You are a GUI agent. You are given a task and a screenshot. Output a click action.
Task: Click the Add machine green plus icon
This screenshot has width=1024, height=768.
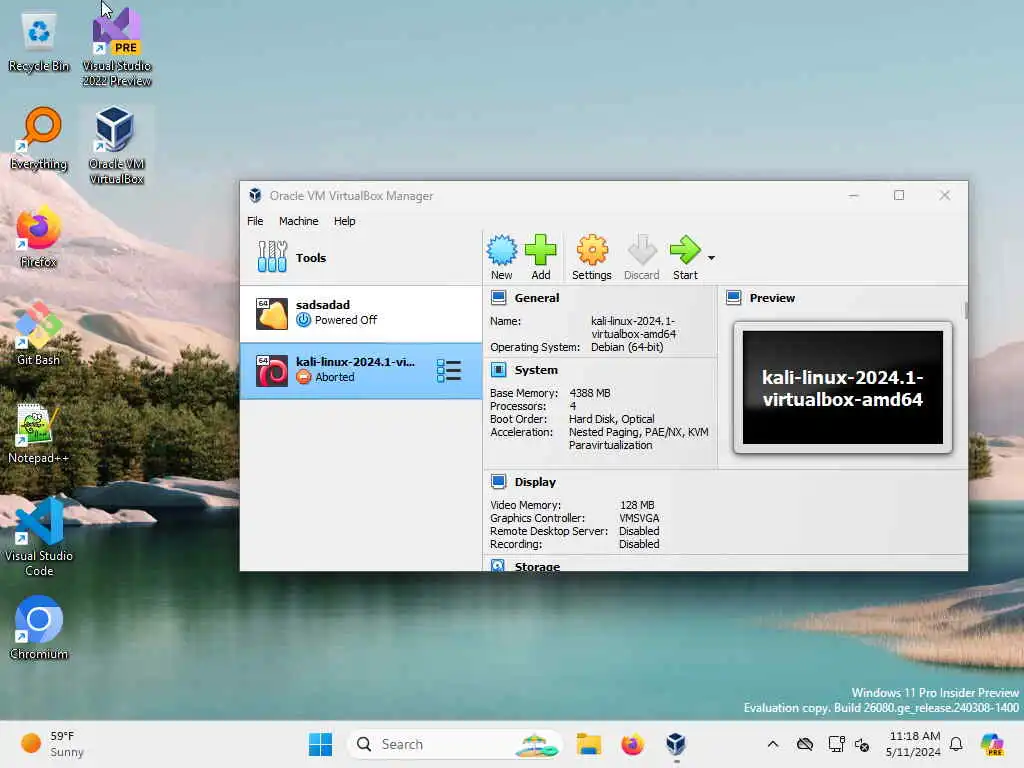pos(541,257)
